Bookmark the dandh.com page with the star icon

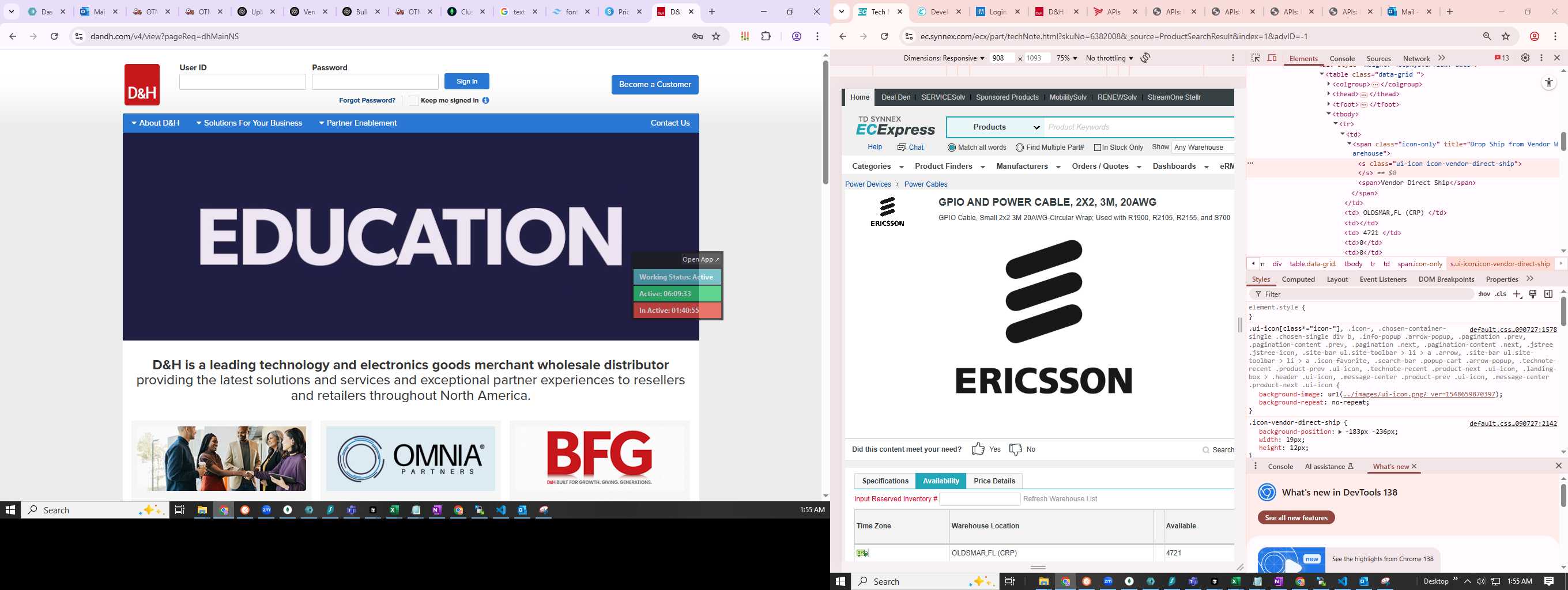[x=717, y=36]
